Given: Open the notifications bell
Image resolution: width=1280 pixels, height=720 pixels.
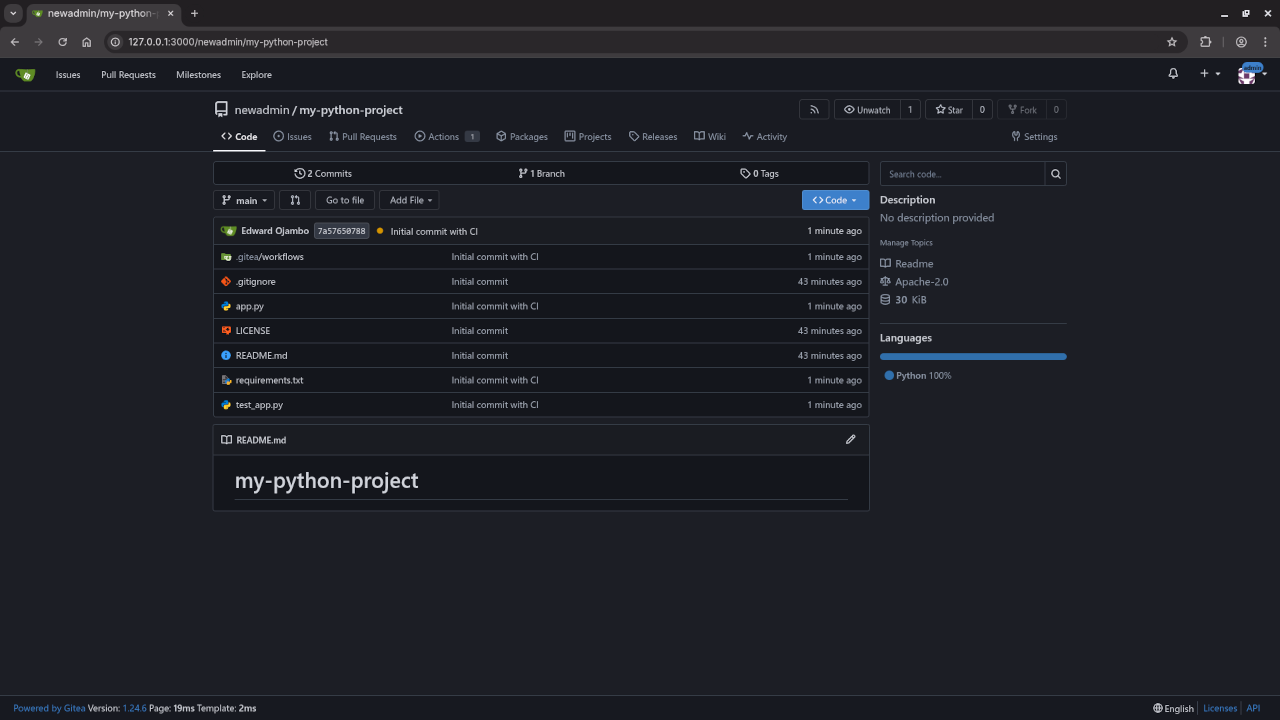Looking at the screenshot, I should (1173, 74).
